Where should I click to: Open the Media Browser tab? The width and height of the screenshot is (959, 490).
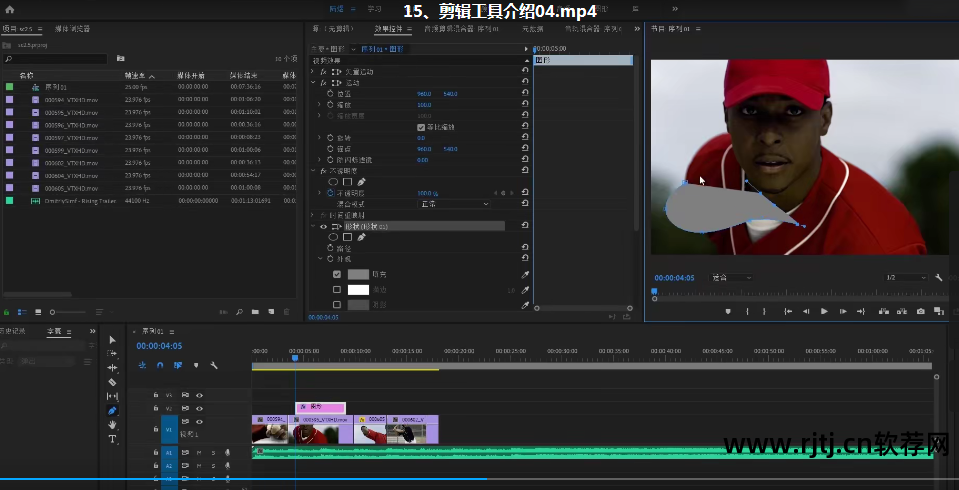(70, 29)
